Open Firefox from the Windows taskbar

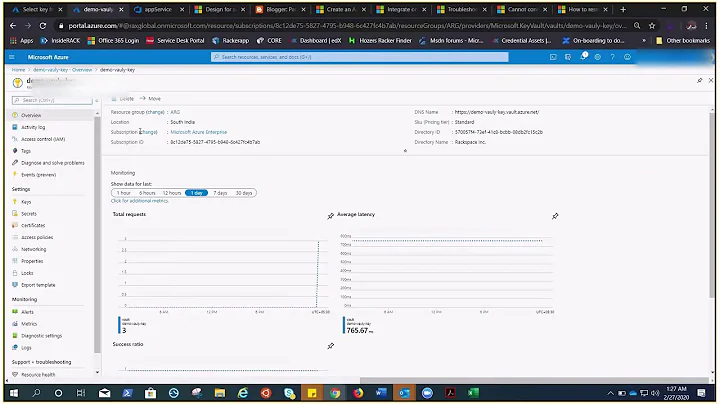pyautogui.click(x=358, y=393)
